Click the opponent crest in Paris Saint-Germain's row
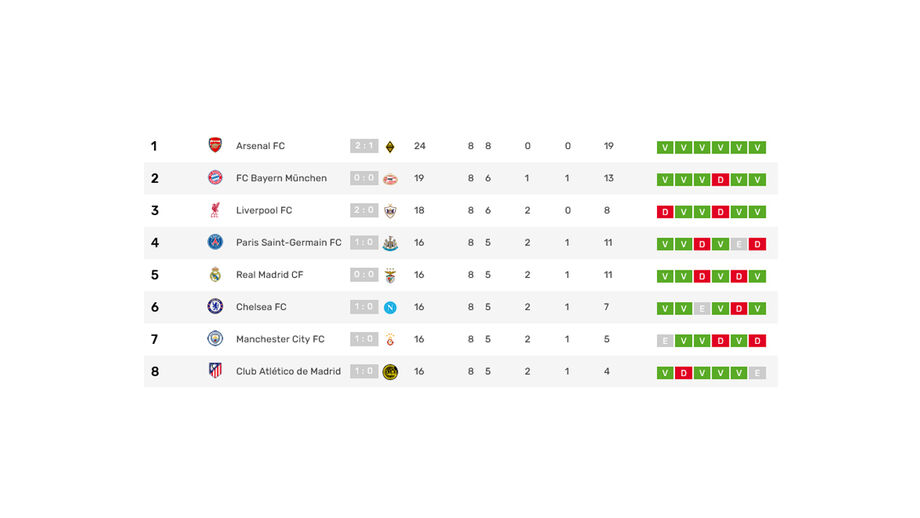This screenshot has height=518, width=920. [x=390, y=242]
